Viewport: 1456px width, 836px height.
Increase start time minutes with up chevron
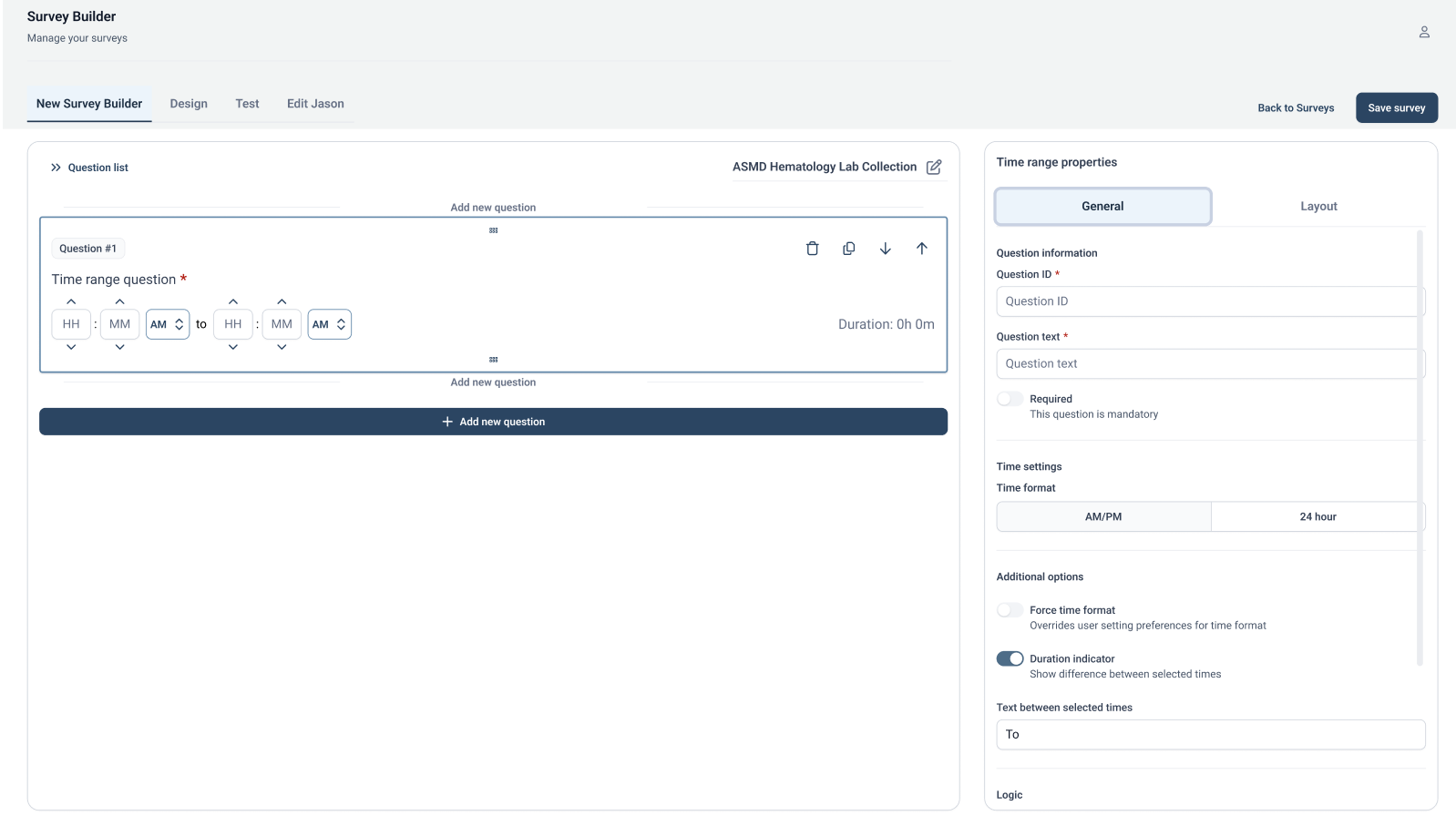click(119, 301)
